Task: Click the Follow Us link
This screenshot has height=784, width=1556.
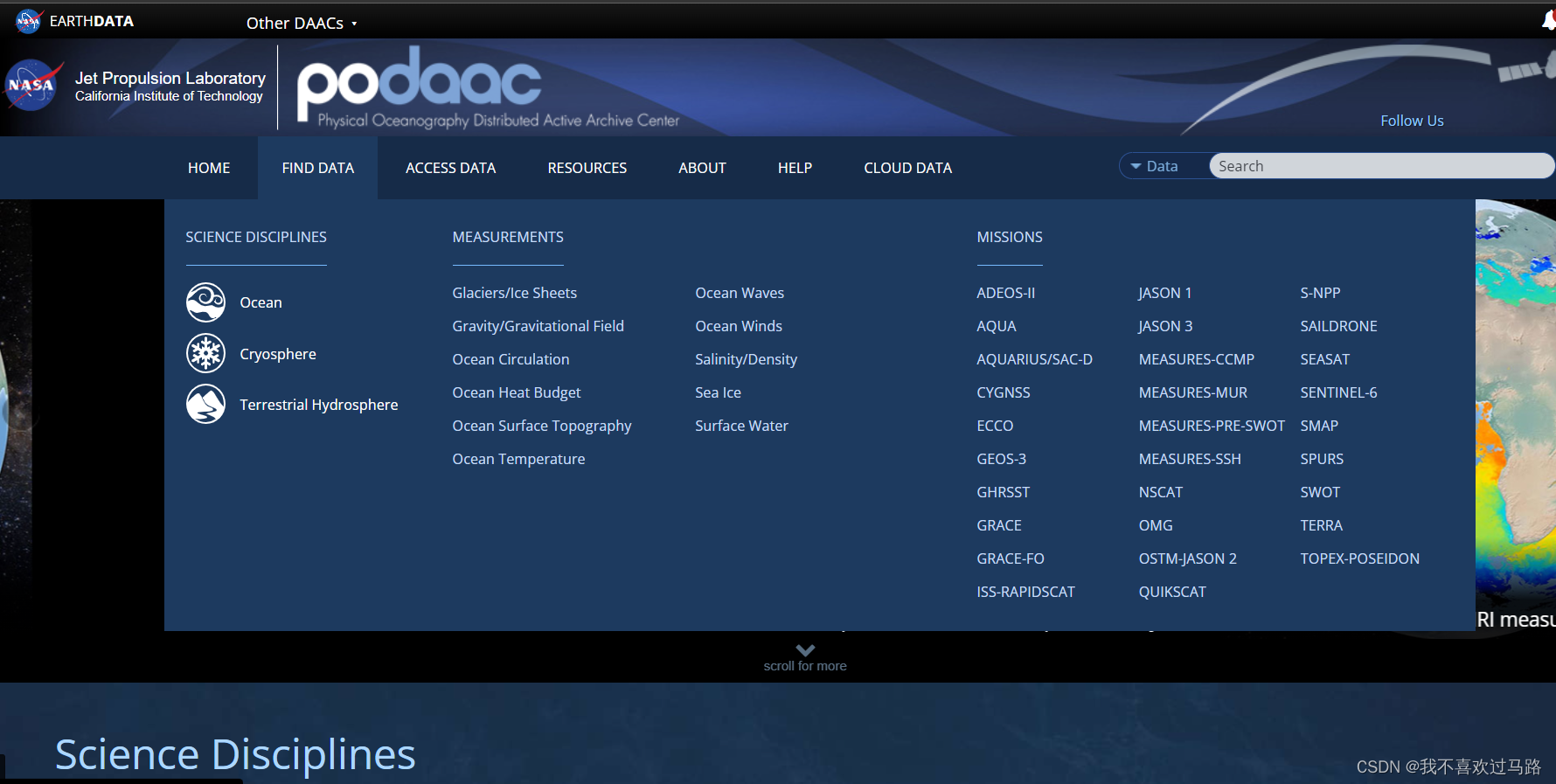Action: pyautogui.click(x=1412, y=121)
